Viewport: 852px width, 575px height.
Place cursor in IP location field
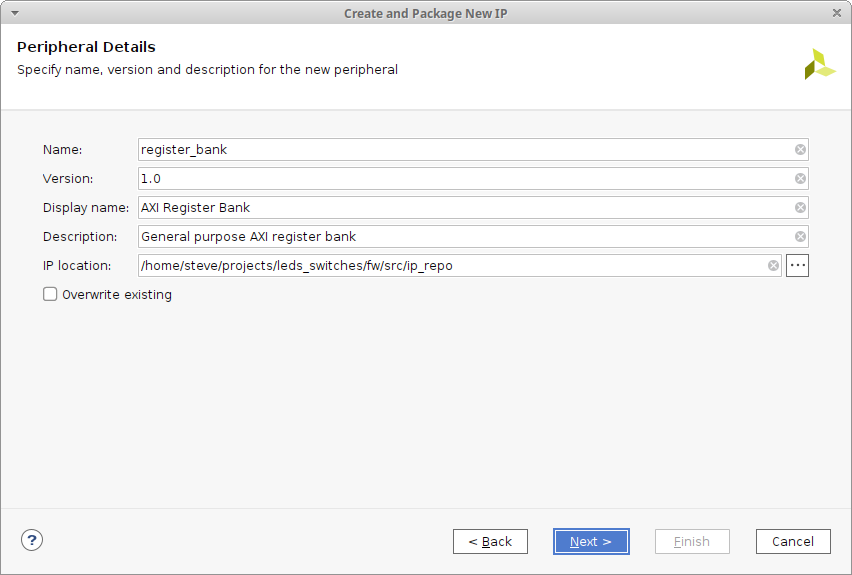tap(450, 266)
